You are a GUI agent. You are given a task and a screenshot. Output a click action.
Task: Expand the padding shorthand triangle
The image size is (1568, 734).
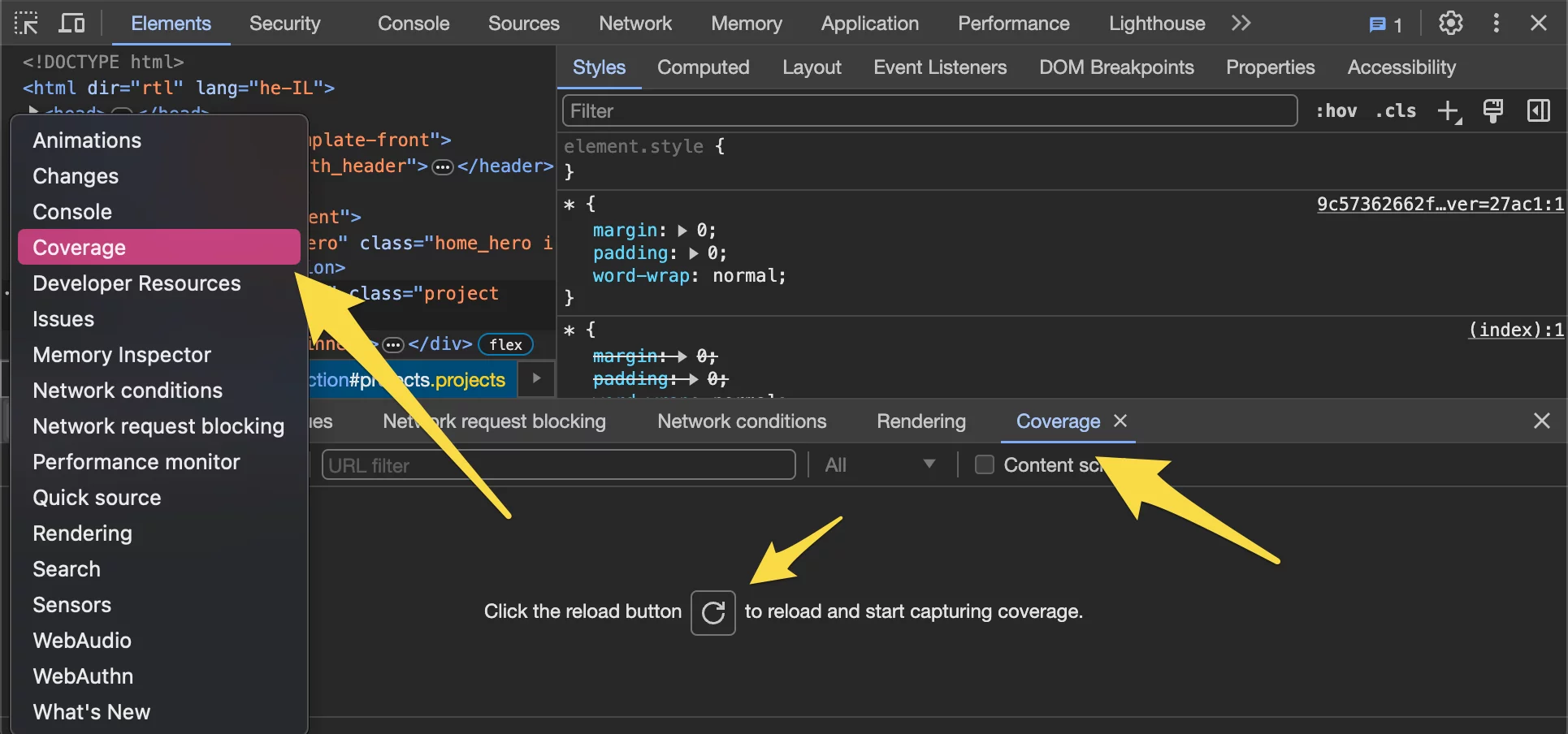click(693, 253)
